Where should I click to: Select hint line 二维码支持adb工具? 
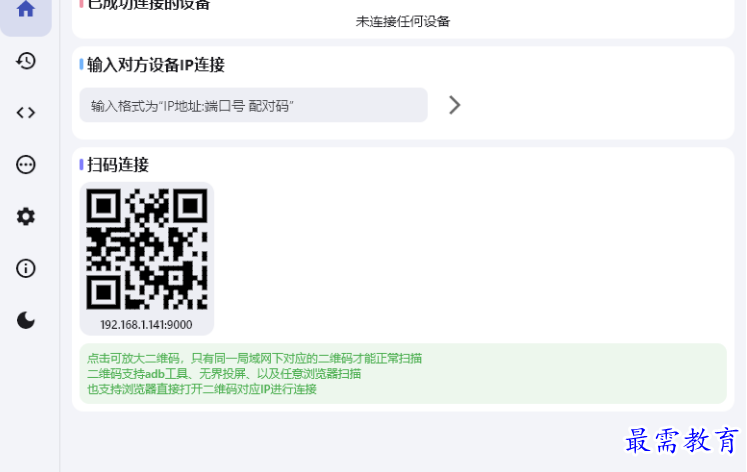[x=224, y=374]
